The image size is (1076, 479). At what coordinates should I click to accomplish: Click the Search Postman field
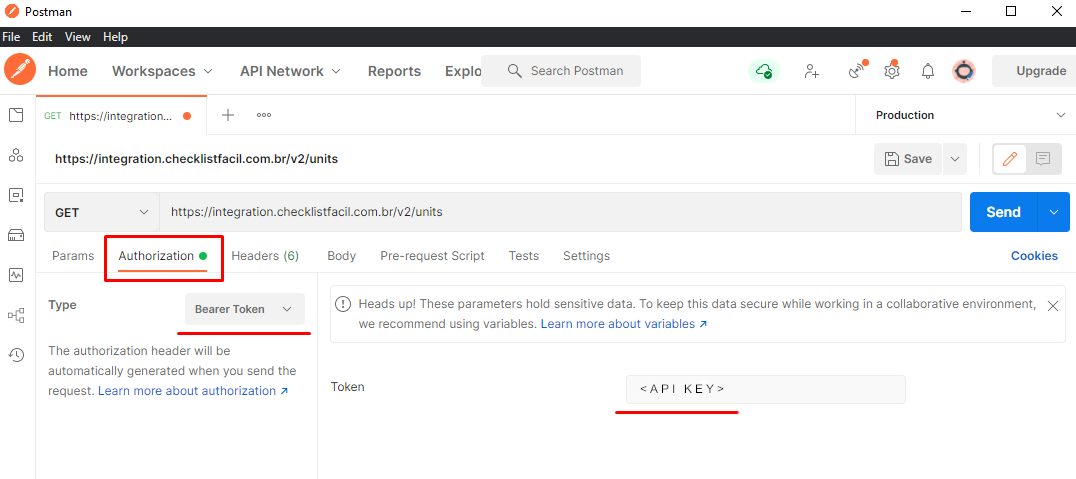pyautogui.click(x=561, y=71)
